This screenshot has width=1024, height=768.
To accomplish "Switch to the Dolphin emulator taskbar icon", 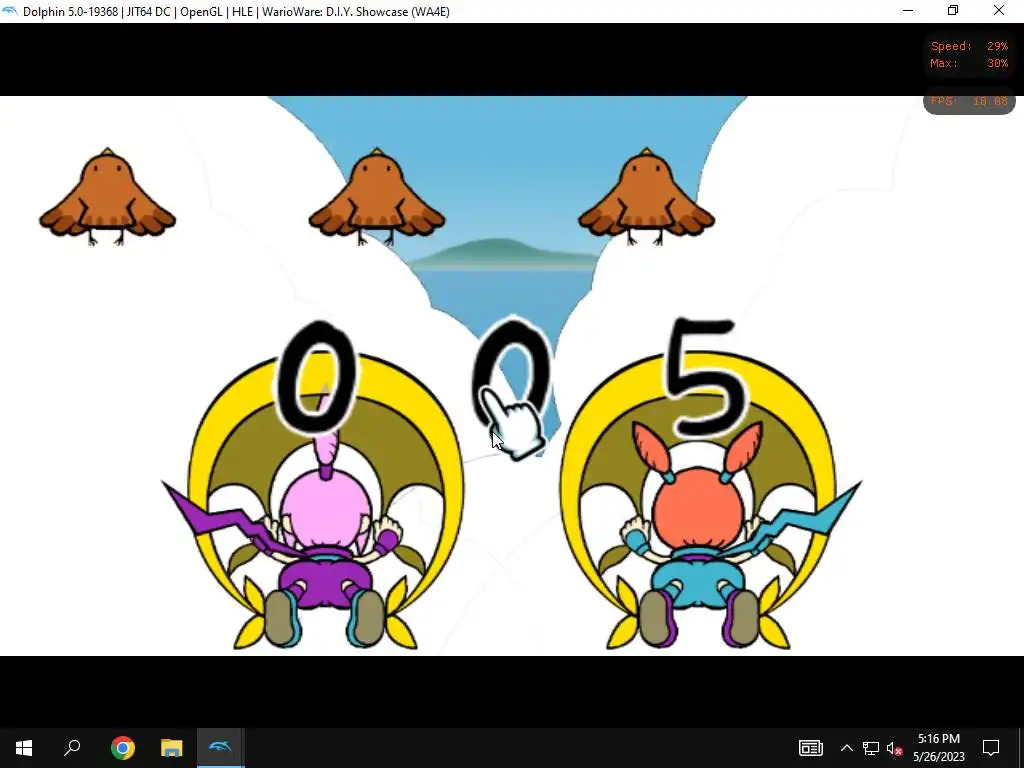I will (x=220, y=748).
